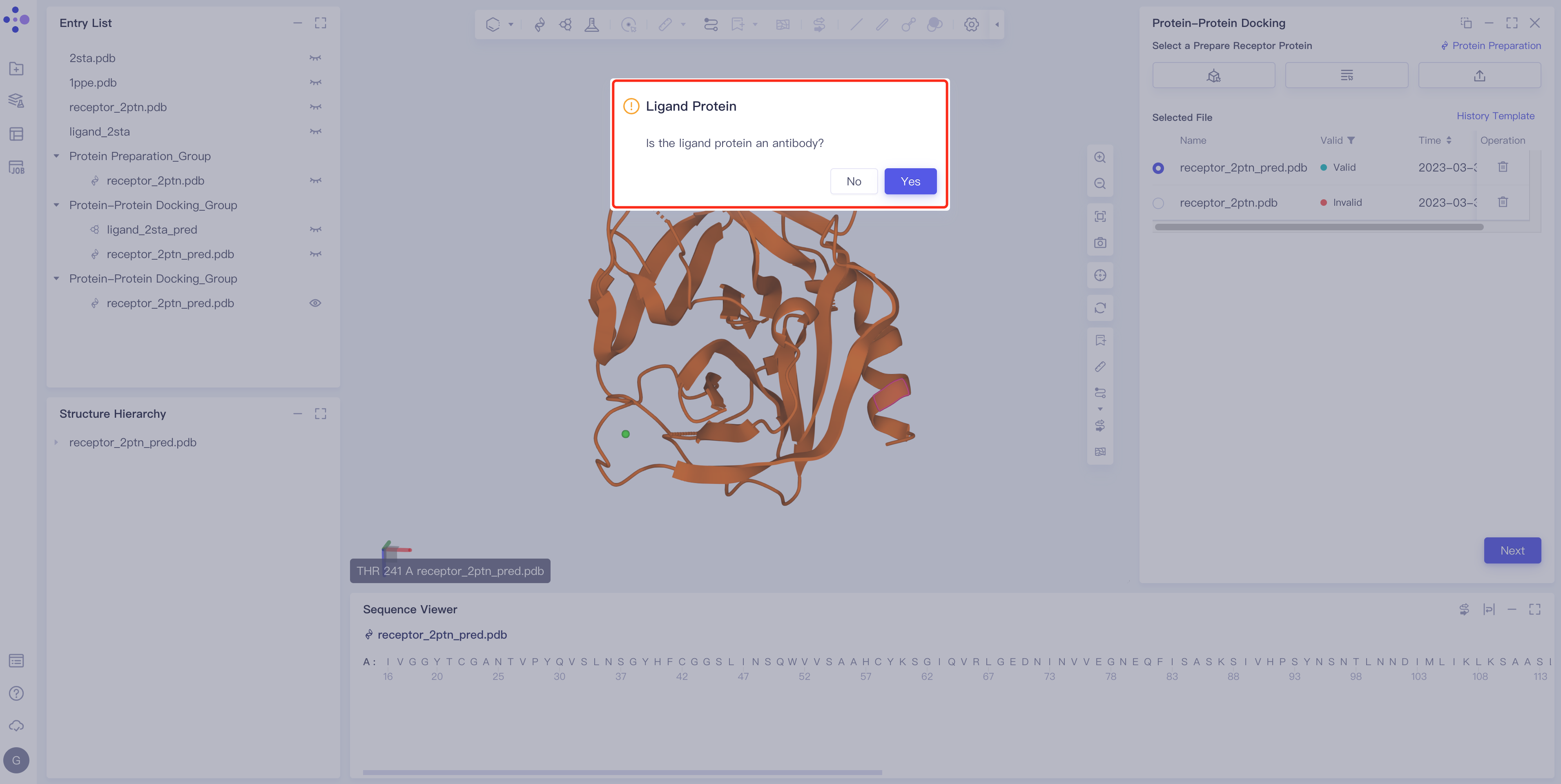Select the receptor_2ptn.pdb radio button
1561x784 pixels.
[1158, 203]
